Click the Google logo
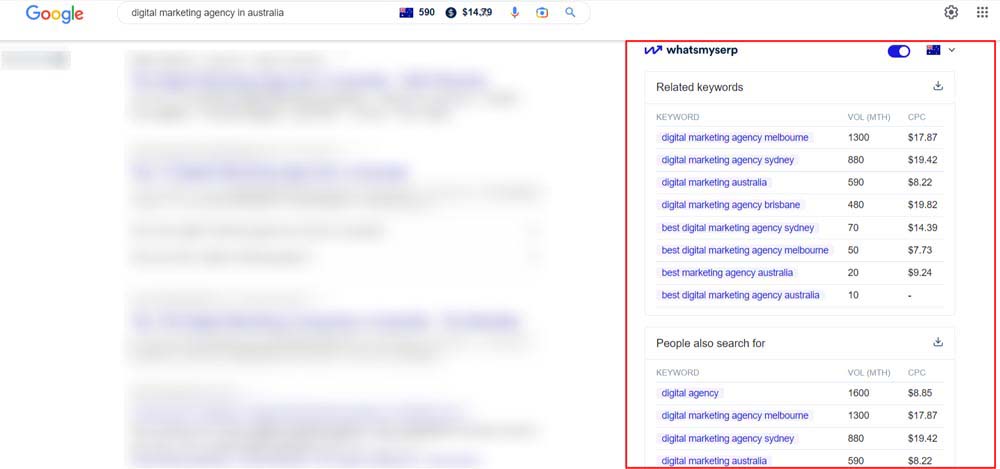 coord(54,14)
